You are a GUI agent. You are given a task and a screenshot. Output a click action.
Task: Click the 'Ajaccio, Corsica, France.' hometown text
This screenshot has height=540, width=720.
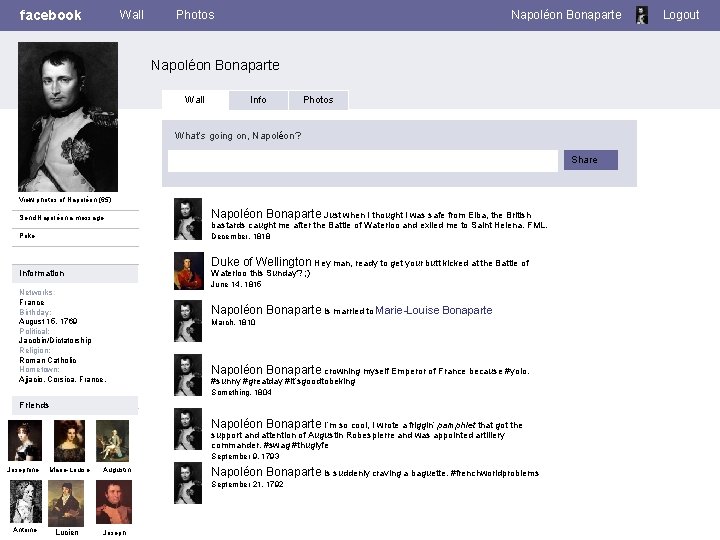pos(62,379)
